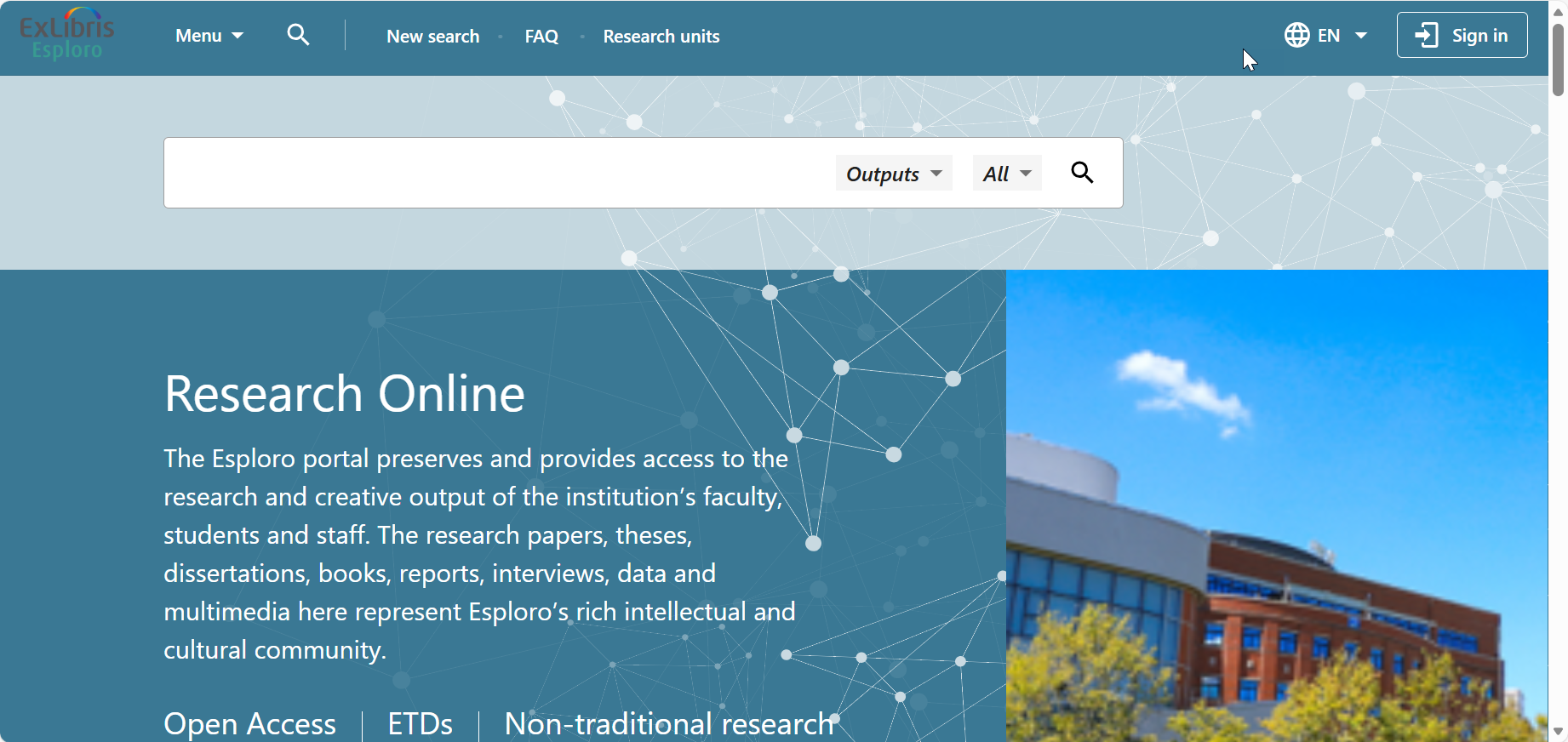Image resolution: width=1568 pixels, height=742 pixels.
Task: Open the Open Access link
Action: (x=249, y=723)
